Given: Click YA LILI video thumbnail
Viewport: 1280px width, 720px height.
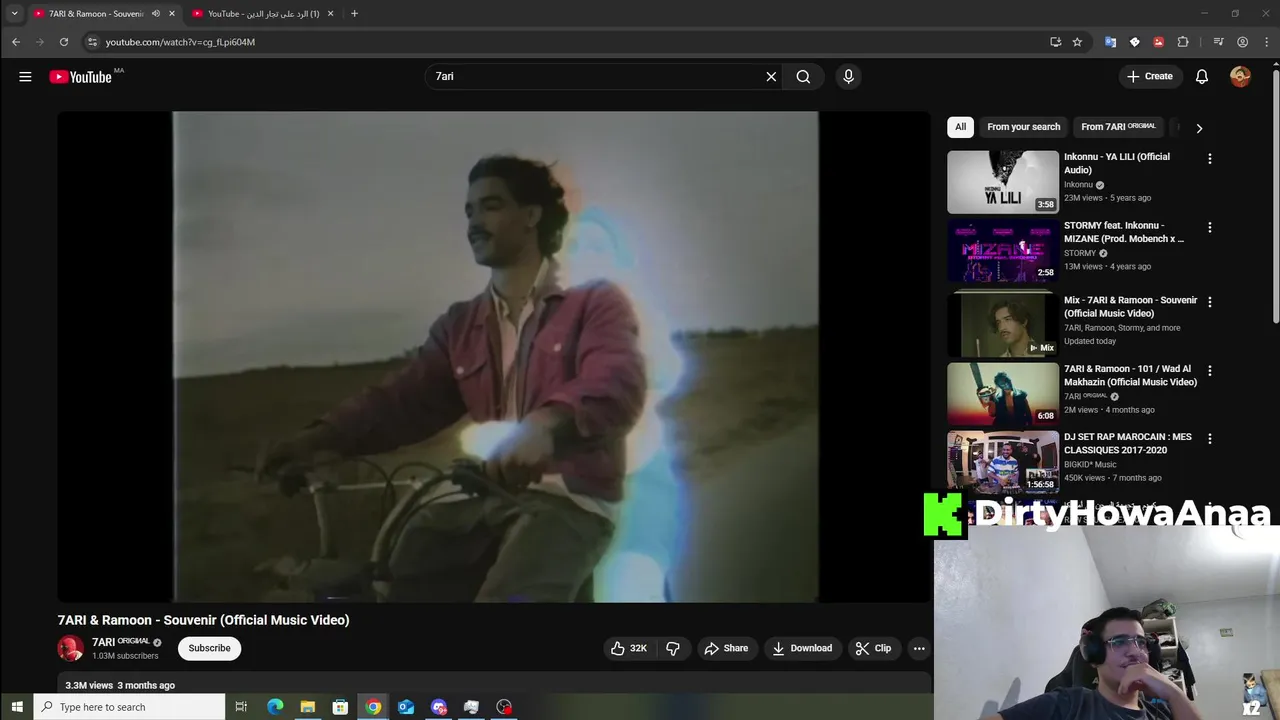Looking at the screenshot, I should pyautogui.click(x=1003, y=182).
